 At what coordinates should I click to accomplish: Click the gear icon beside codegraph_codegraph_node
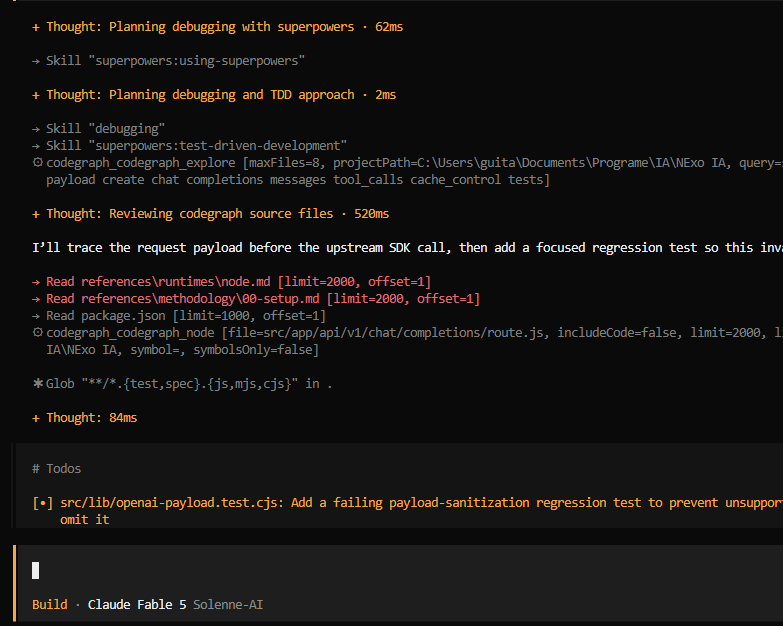click(37, 332)
